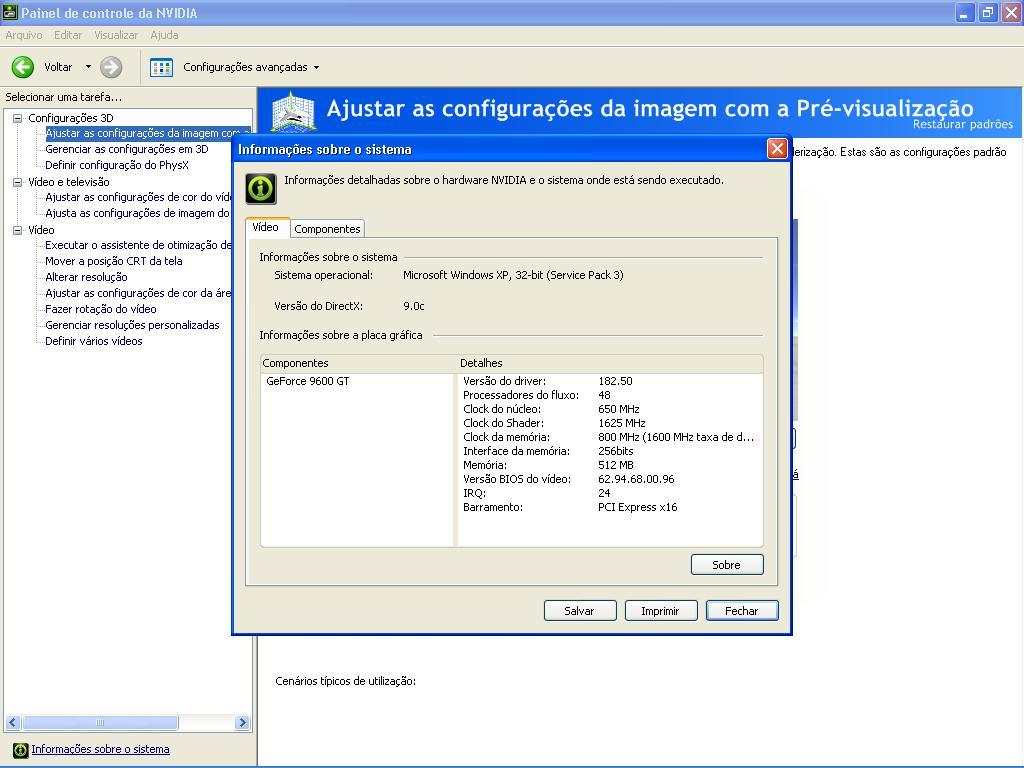1024x768 pixels.
Task: Collapse the Configurações 3D tree node
Action: (x=18, y=118)
